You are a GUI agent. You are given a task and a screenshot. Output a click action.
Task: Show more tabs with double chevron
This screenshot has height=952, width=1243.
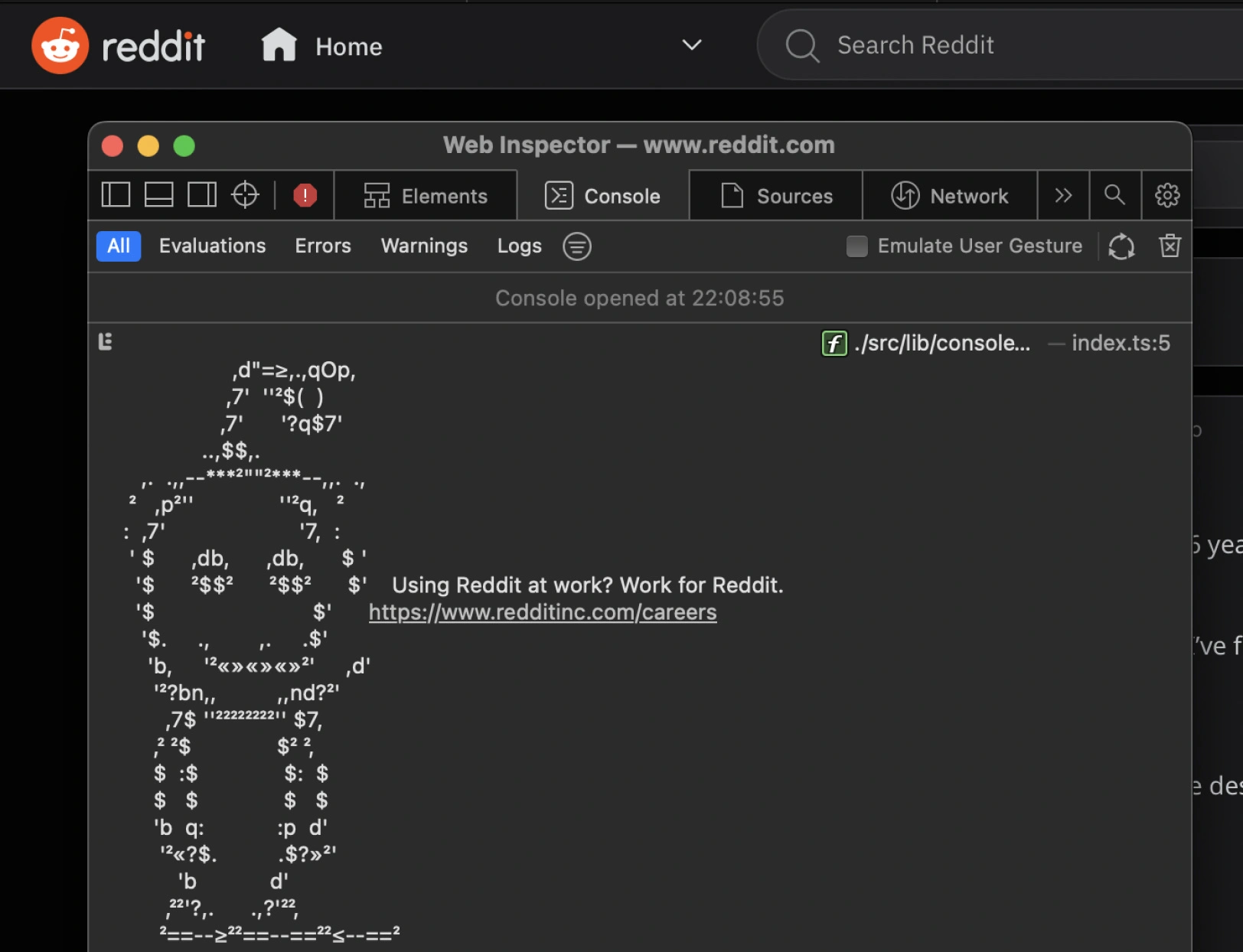pos(1063,196)
